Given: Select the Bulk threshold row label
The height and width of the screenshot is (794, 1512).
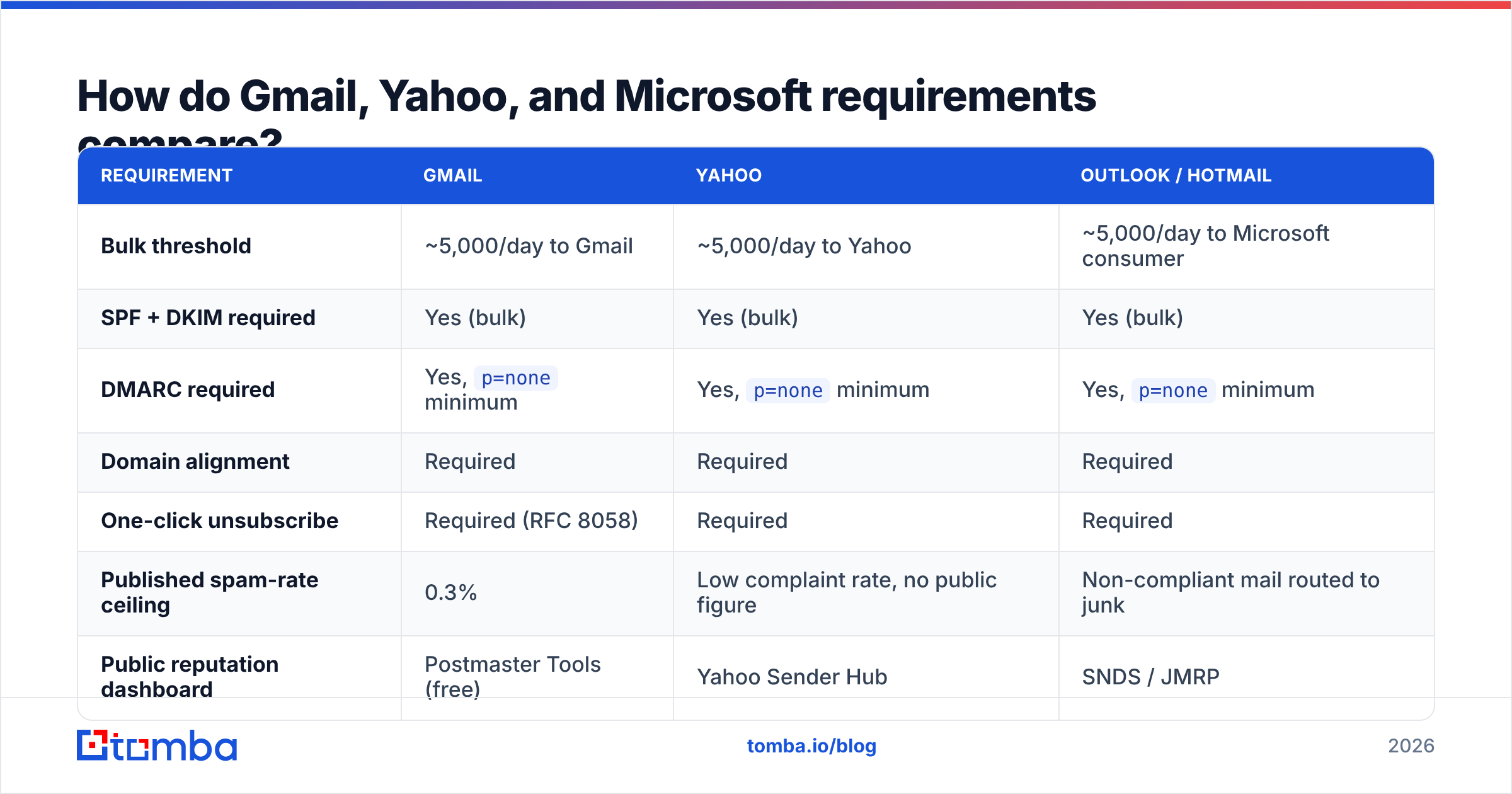Looking at the screenshot, I should tap(176, 246).
